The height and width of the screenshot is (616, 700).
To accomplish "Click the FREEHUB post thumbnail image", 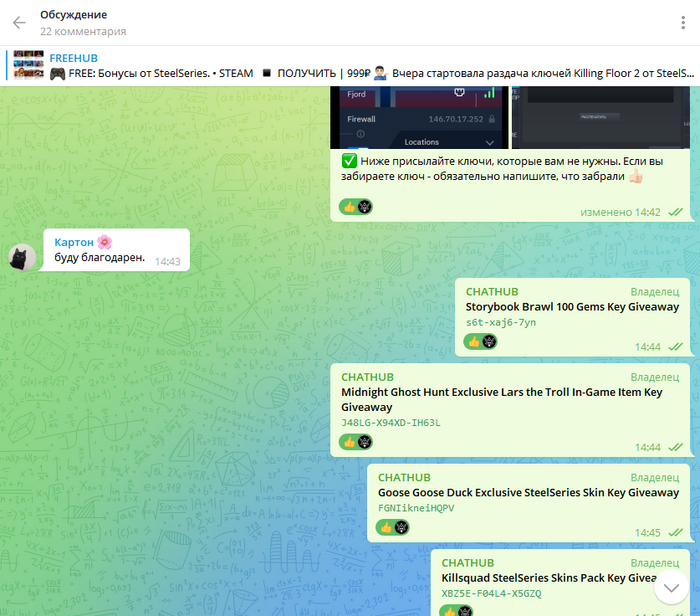I will click(29, 65).
